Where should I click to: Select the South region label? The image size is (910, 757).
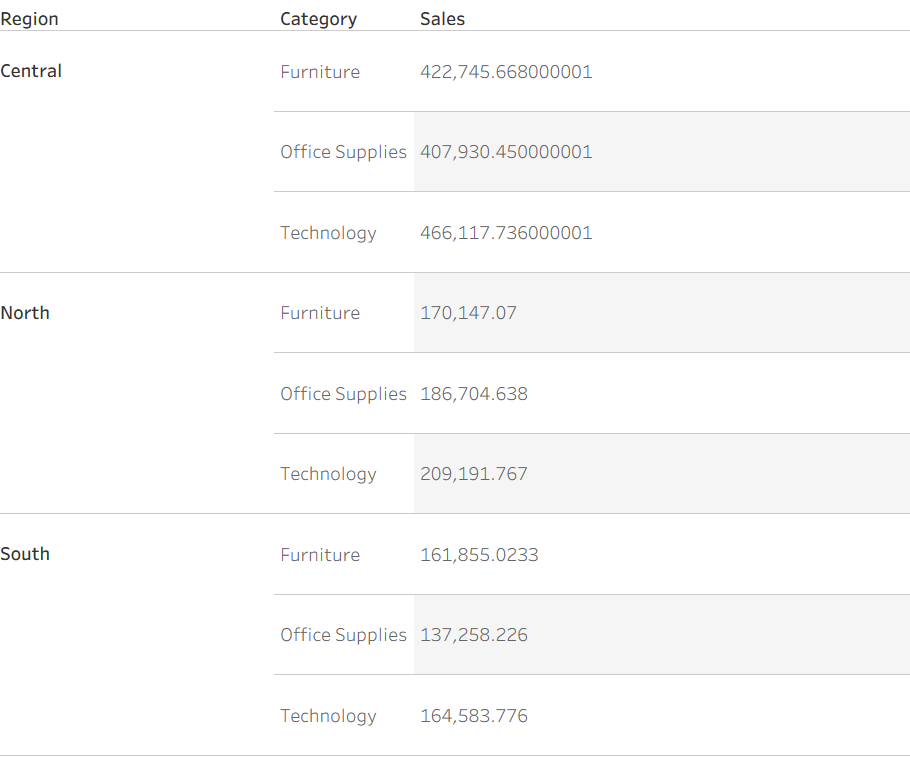[x=25, y=554]
